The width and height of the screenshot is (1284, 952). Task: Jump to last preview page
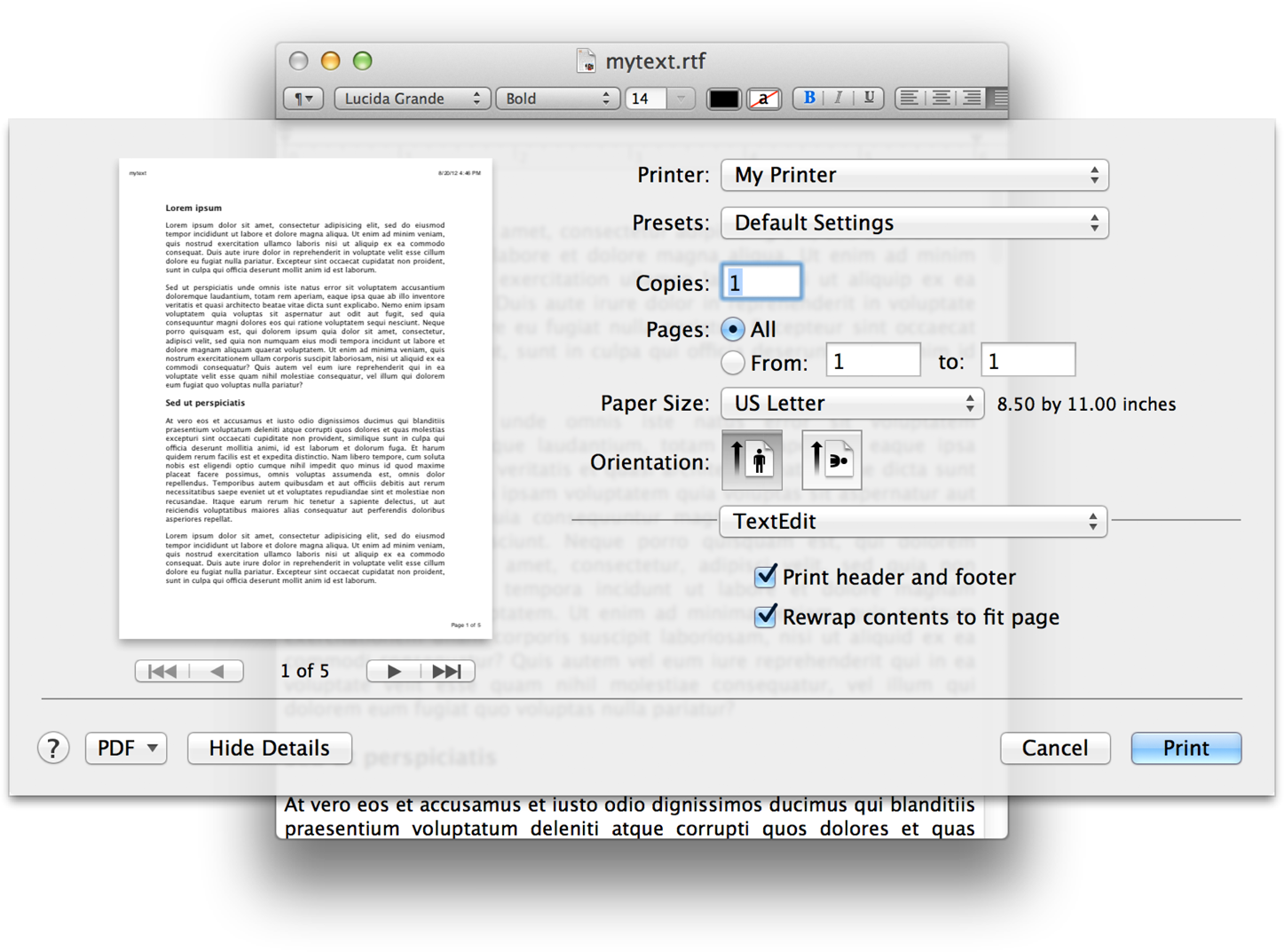pyautogui.click(x=447, y=672)
